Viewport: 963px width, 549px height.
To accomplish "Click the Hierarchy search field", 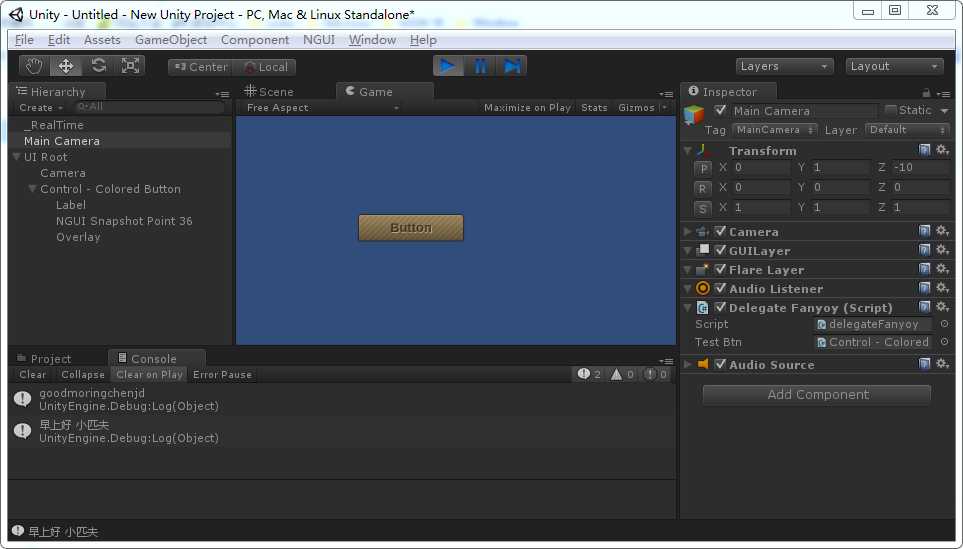I will pyautogui.click(x=148, y=107).
